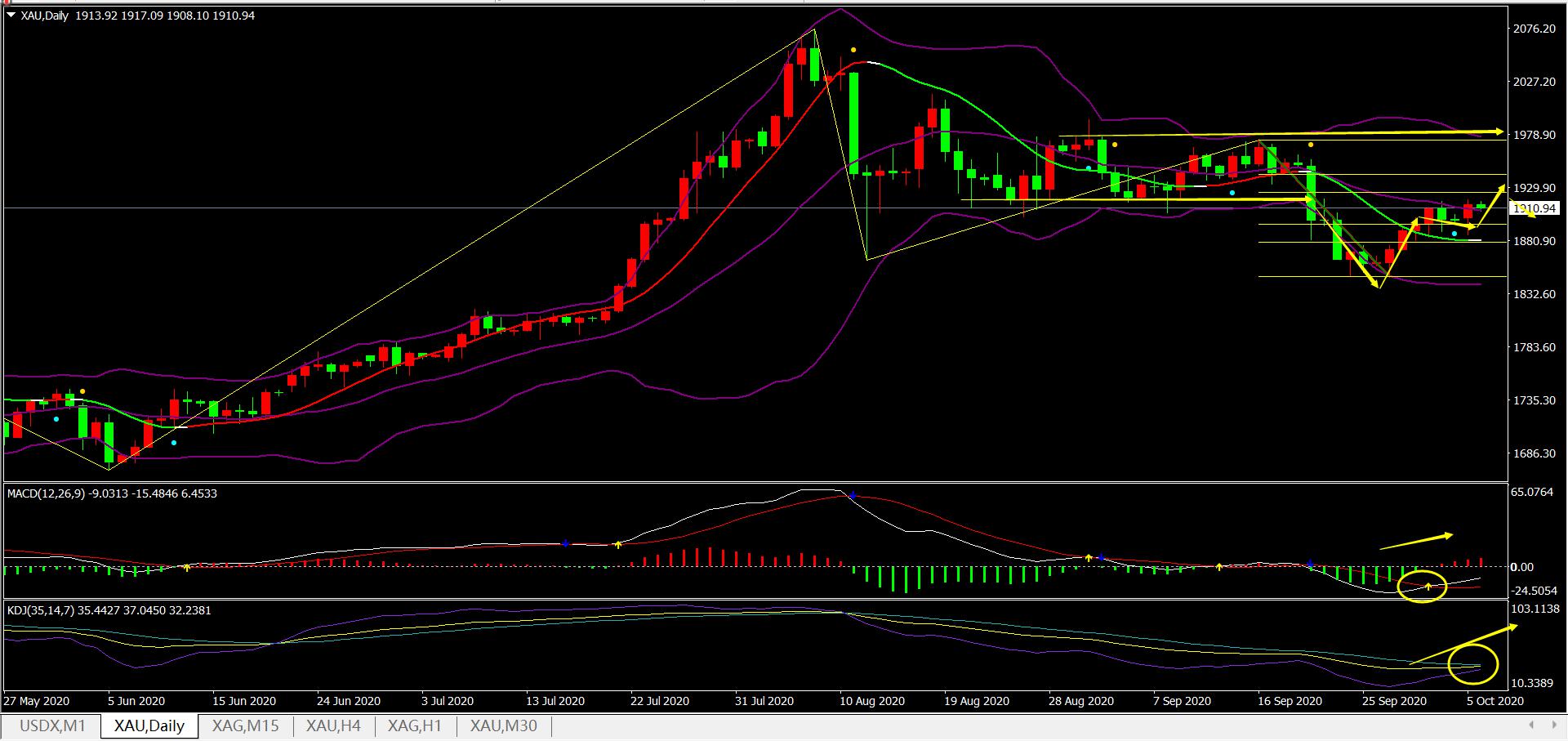
Task: Open the XAG,H1 chart tab
Action: 414,725
